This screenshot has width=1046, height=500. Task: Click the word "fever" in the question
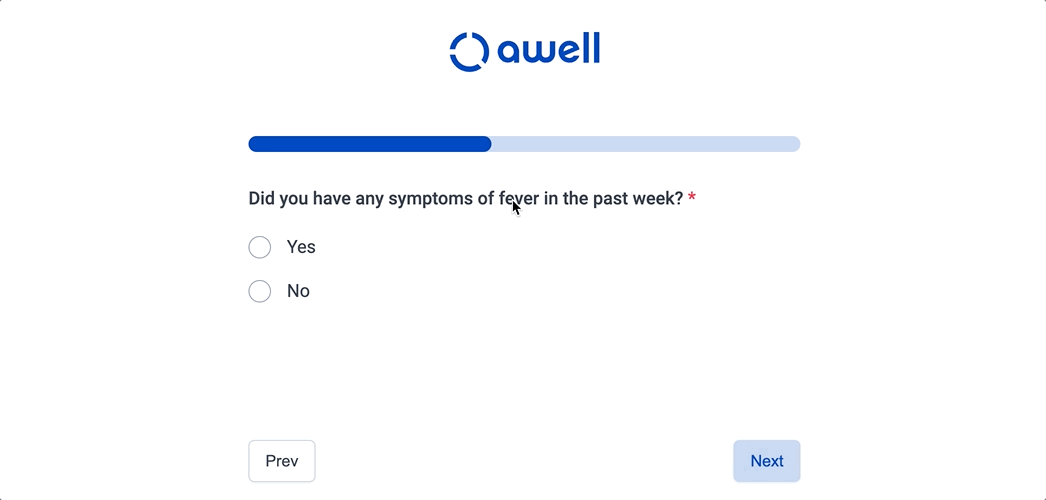tap(518, 198)
